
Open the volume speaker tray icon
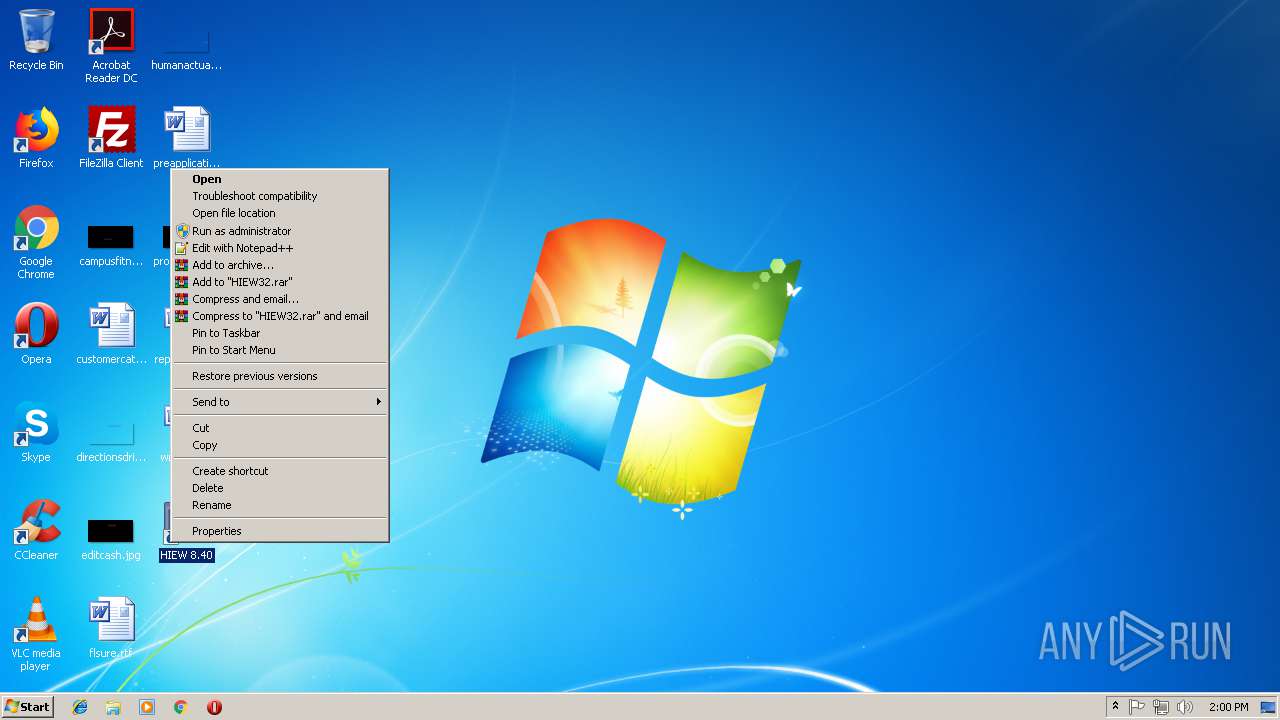click(x=1185, y=707)
